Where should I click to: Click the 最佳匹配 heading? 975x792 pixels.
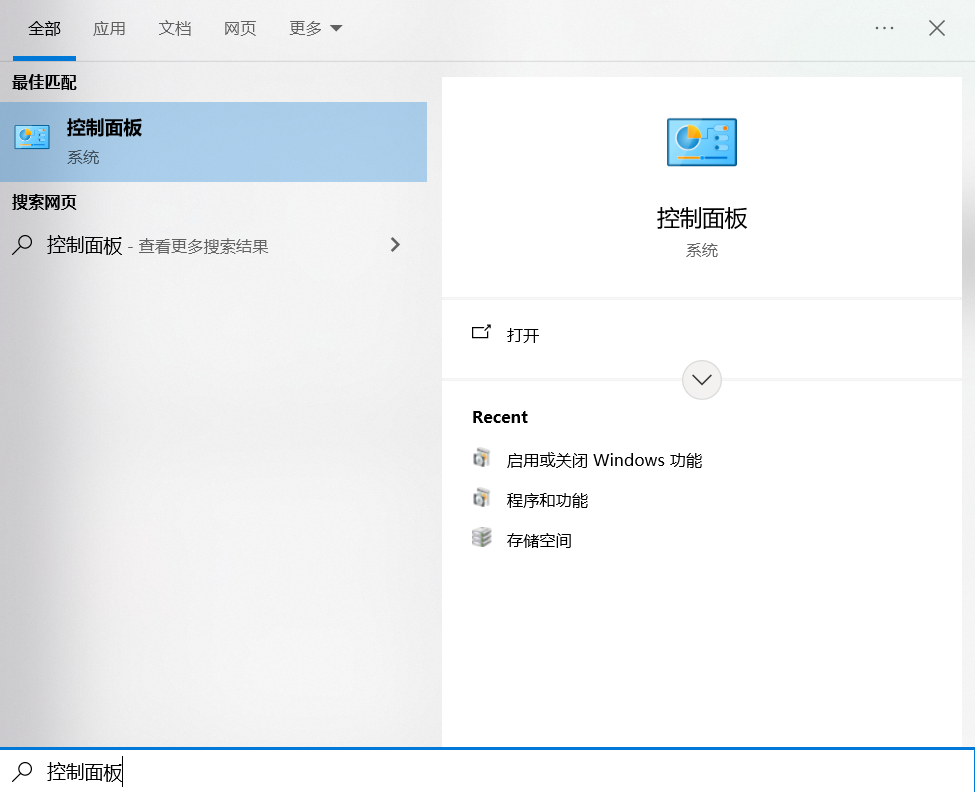click(44, 83)
